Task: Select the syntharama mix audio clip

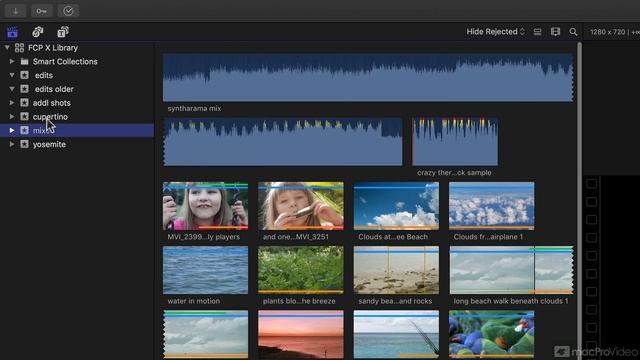Action: coord(368,78)
